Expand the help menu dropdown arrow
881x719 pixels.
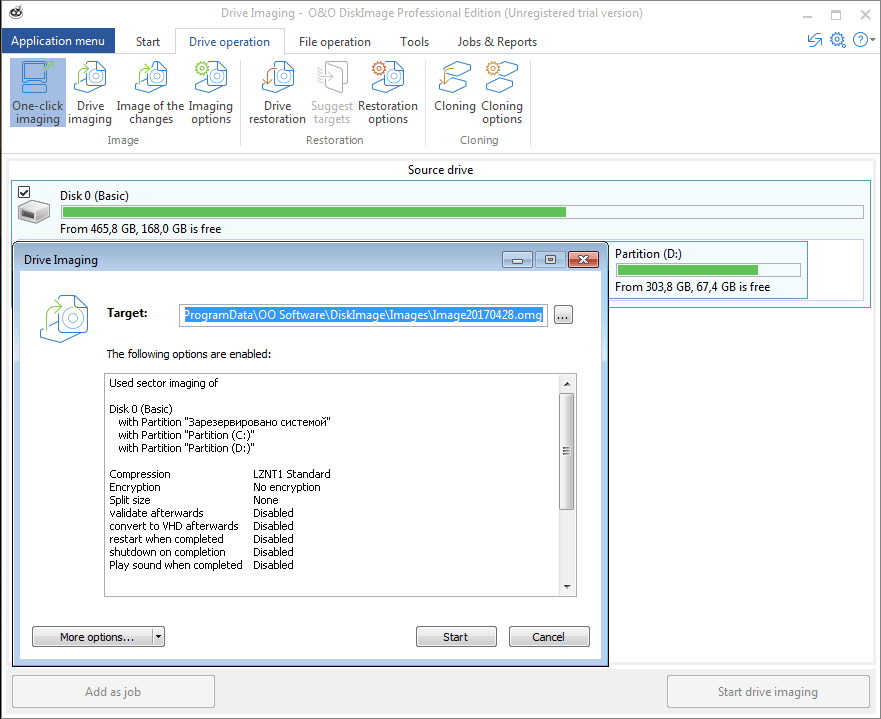[873, 40]
